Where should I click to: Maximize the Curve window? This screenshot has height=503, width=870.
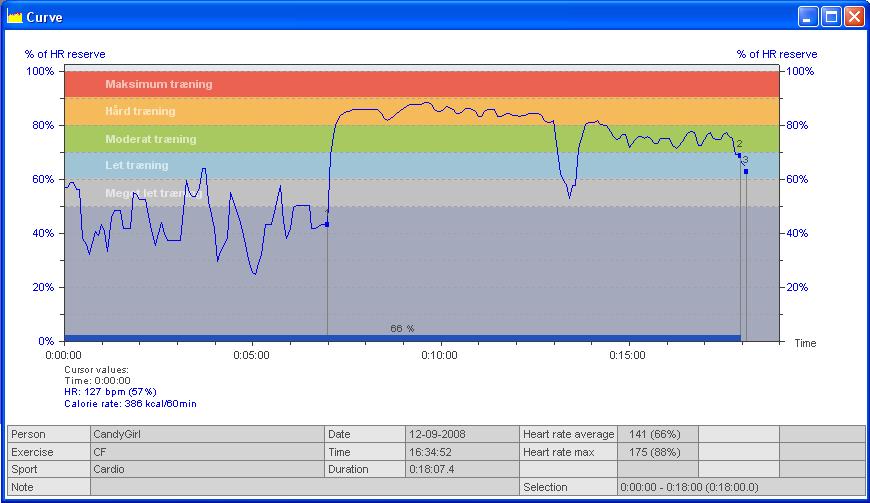click(x=831, y=17)
